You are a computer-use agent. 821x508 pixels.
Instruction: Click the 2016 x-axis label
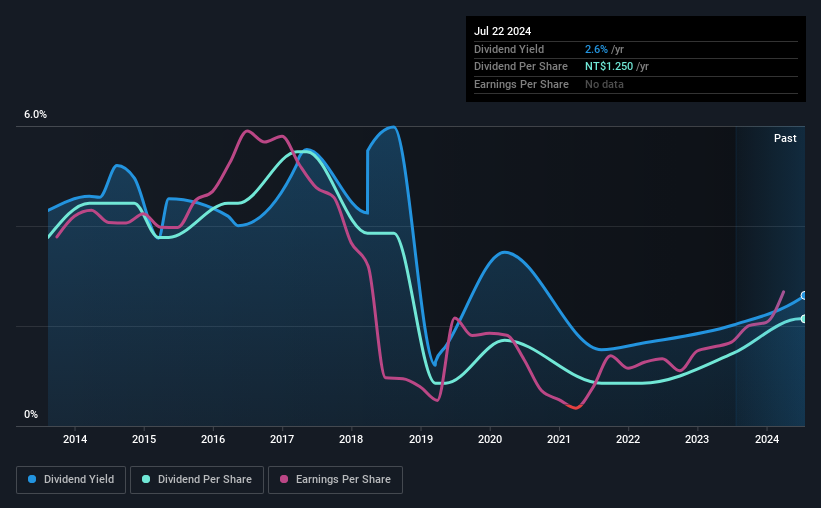(x=213, y=439)
